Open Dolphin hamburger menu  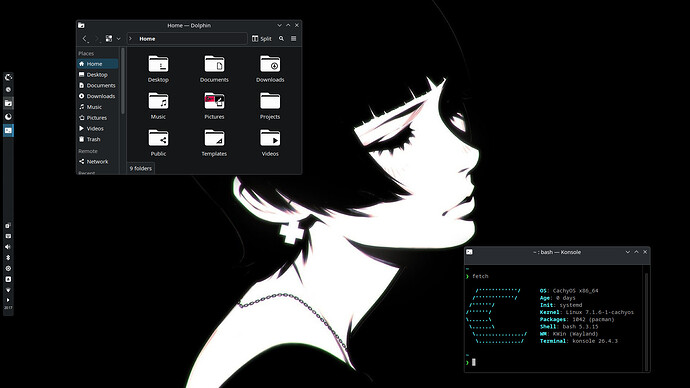294,39
